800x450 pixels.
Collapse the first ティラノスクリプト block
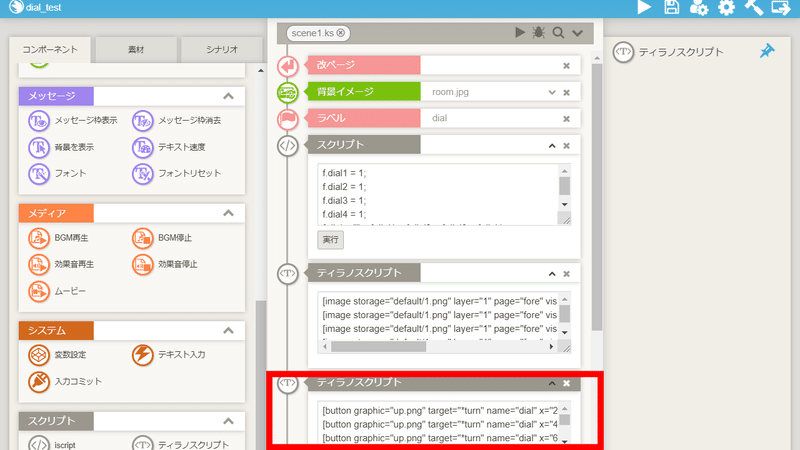pos(552,274)
